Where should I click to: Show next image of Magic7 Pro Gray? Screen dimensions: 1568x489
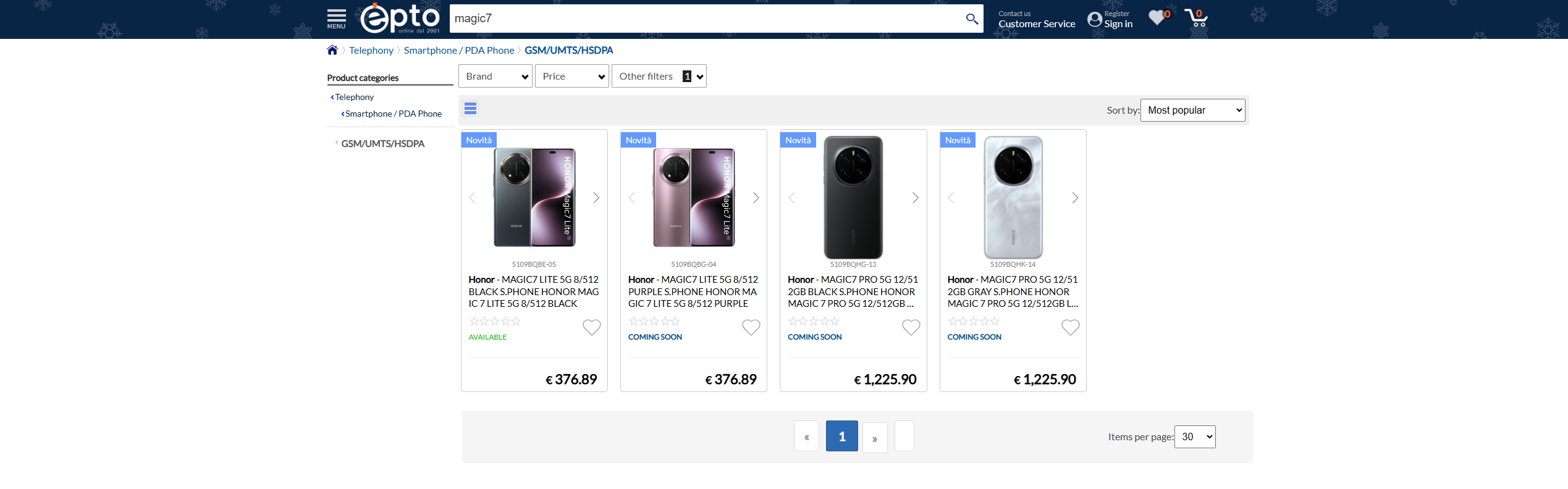click(x=1075, y=198)
